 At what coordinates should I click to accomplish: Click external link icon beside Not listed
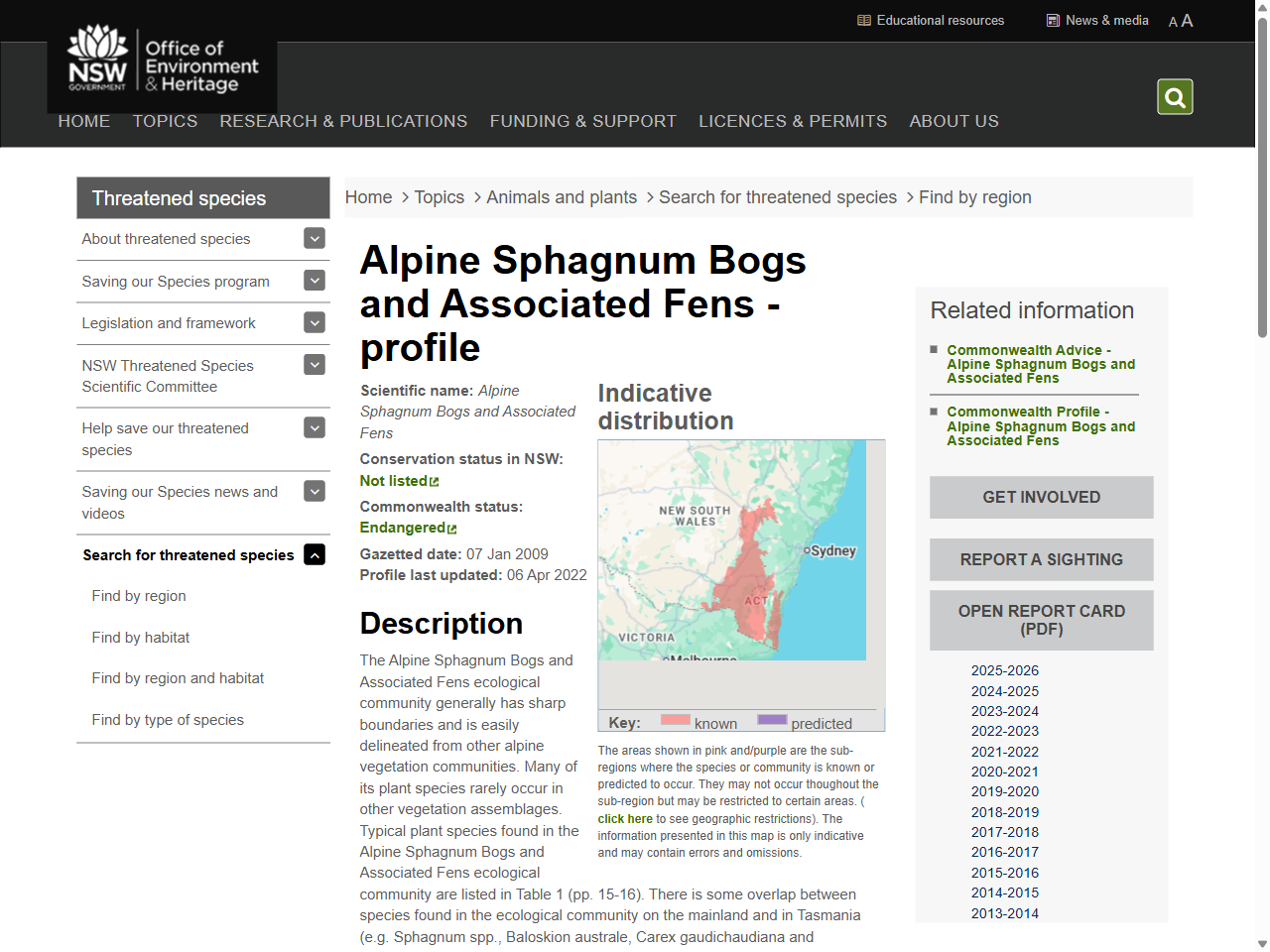click(434, 482)
